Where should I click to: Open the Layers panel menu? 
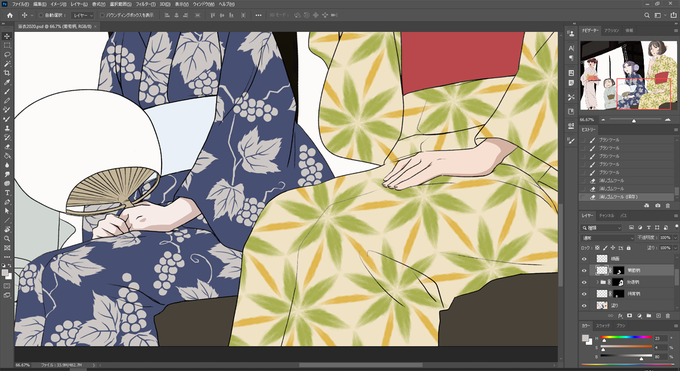pos(676,216)
